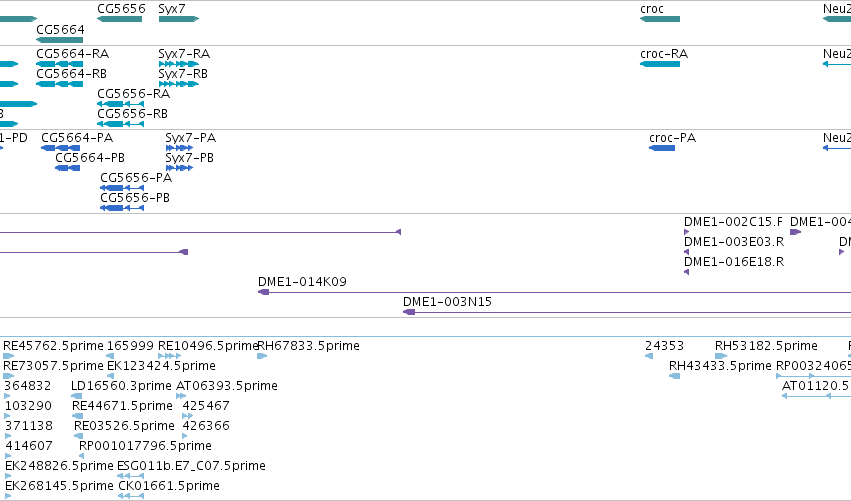Select the 414607 EST marker
Screen dimensions: 851x501
9,457
